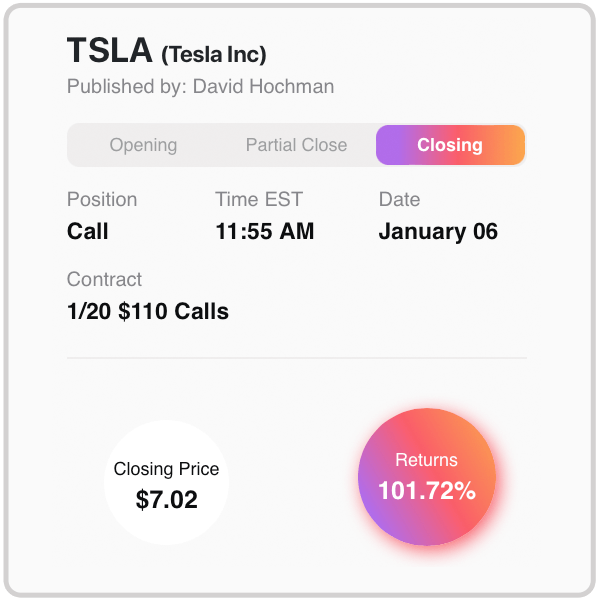Viewport: 600px width, 600px height.
Task: Select the Partial Close tab
Action: click(296, 145)
